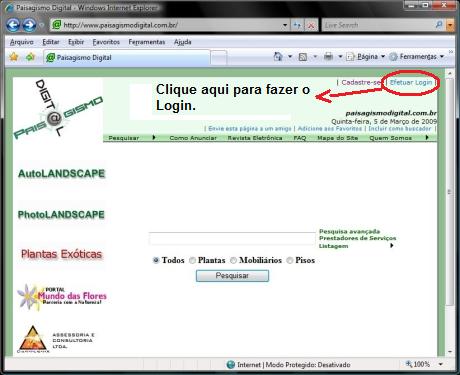Click the site search text field
Viewport: 460px width, 375px height.
pos(232,239)
